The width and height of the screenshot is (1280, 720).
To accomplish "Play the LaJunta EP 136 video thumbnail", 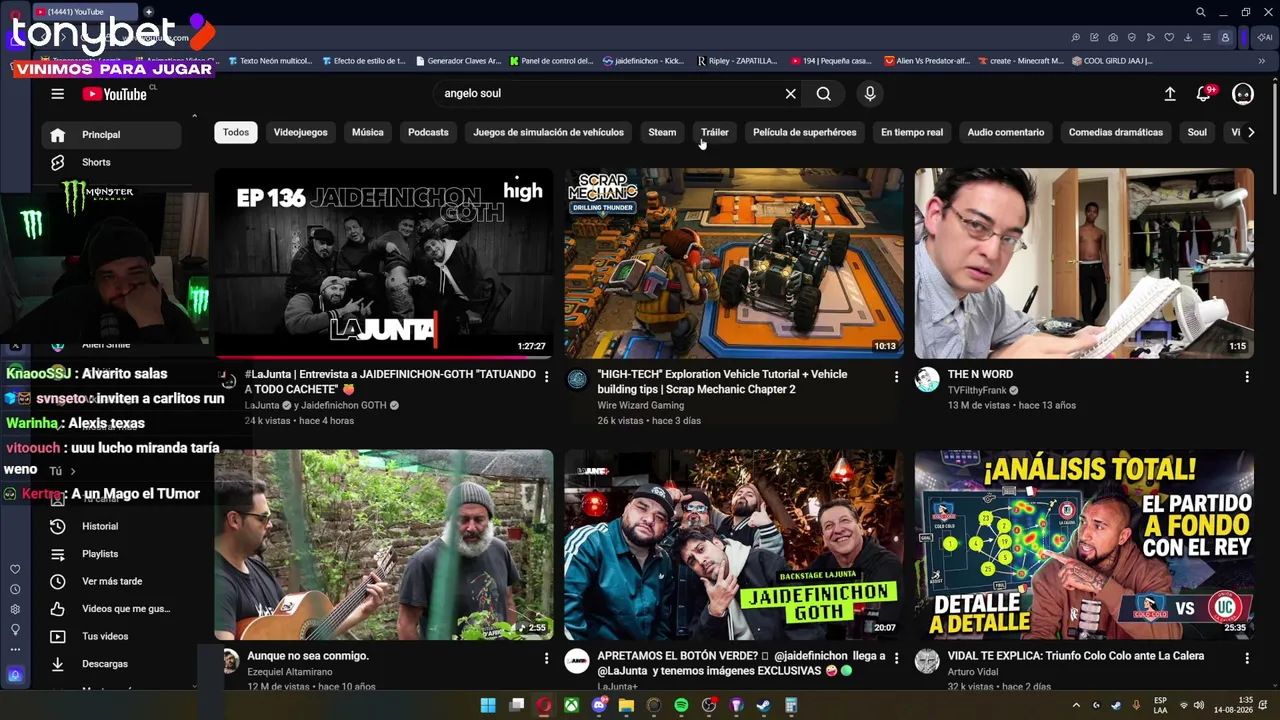I will 384,263.
